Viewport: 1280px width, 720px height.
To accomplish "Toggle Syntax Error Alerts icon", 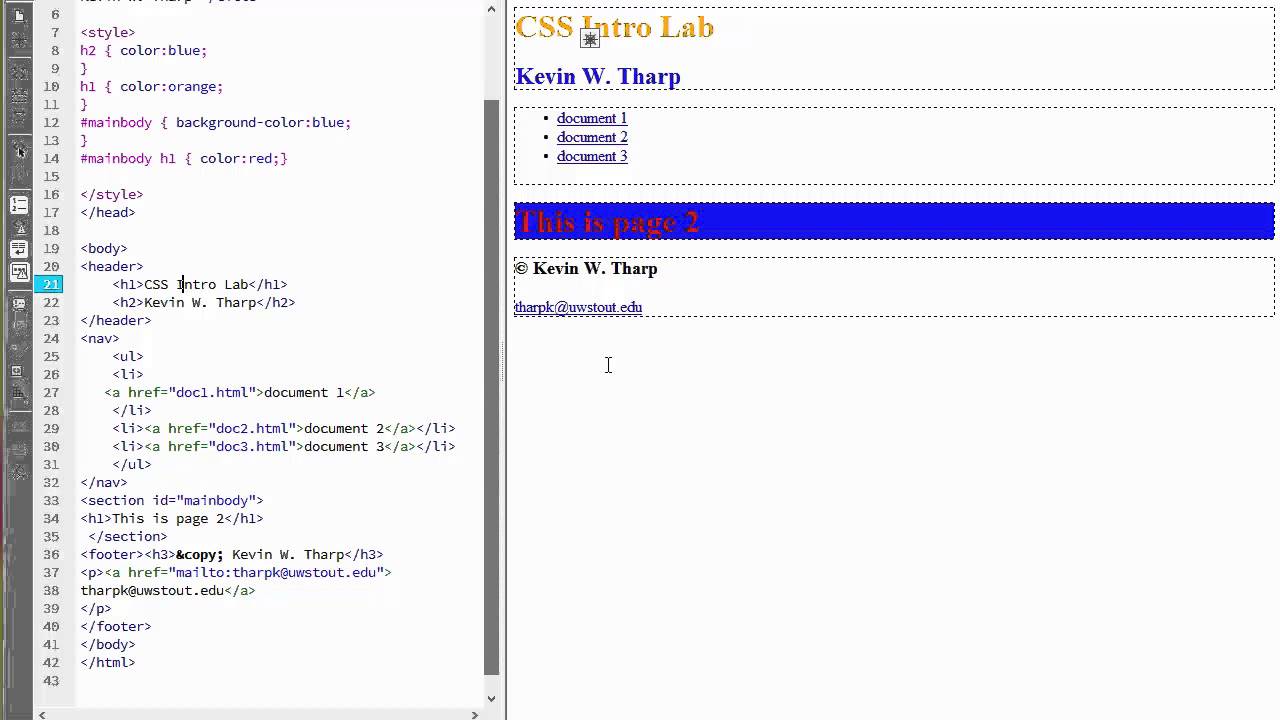I will [x=19, y=272].
